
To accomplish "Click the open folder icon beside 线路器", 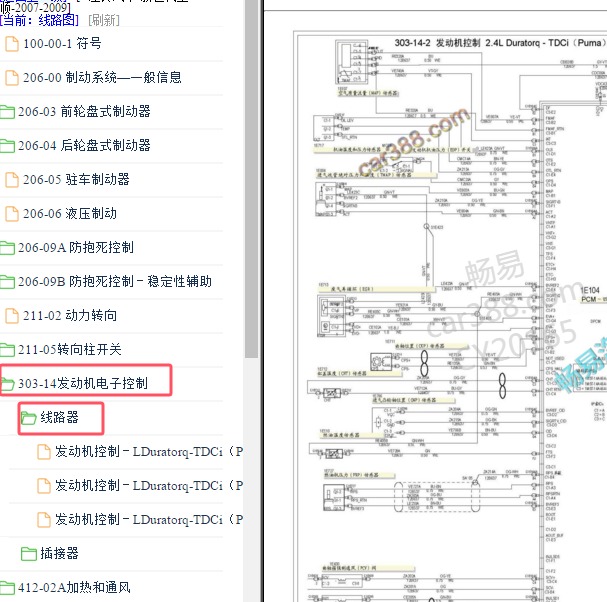I will (28, 418).
